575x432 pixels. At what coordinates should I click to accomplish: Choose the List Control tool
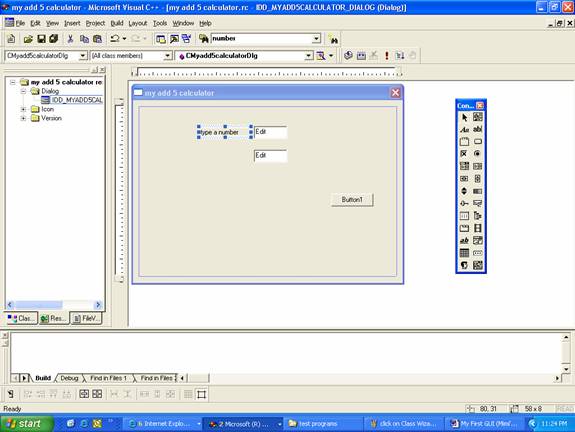464,216
